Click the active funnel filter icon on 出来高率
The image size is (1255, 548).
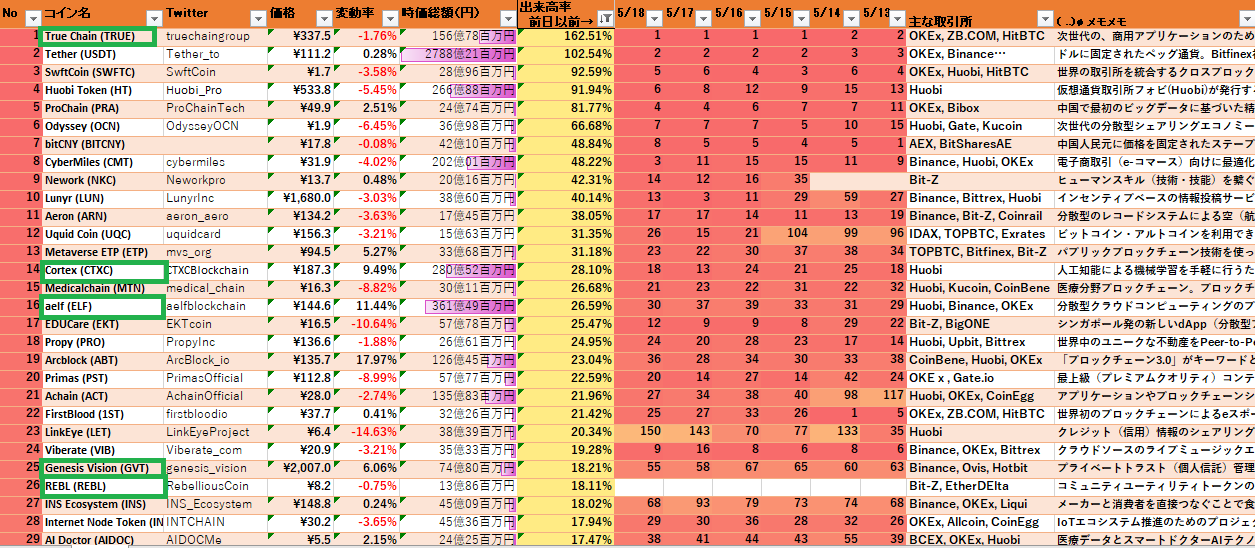[604, 18]
